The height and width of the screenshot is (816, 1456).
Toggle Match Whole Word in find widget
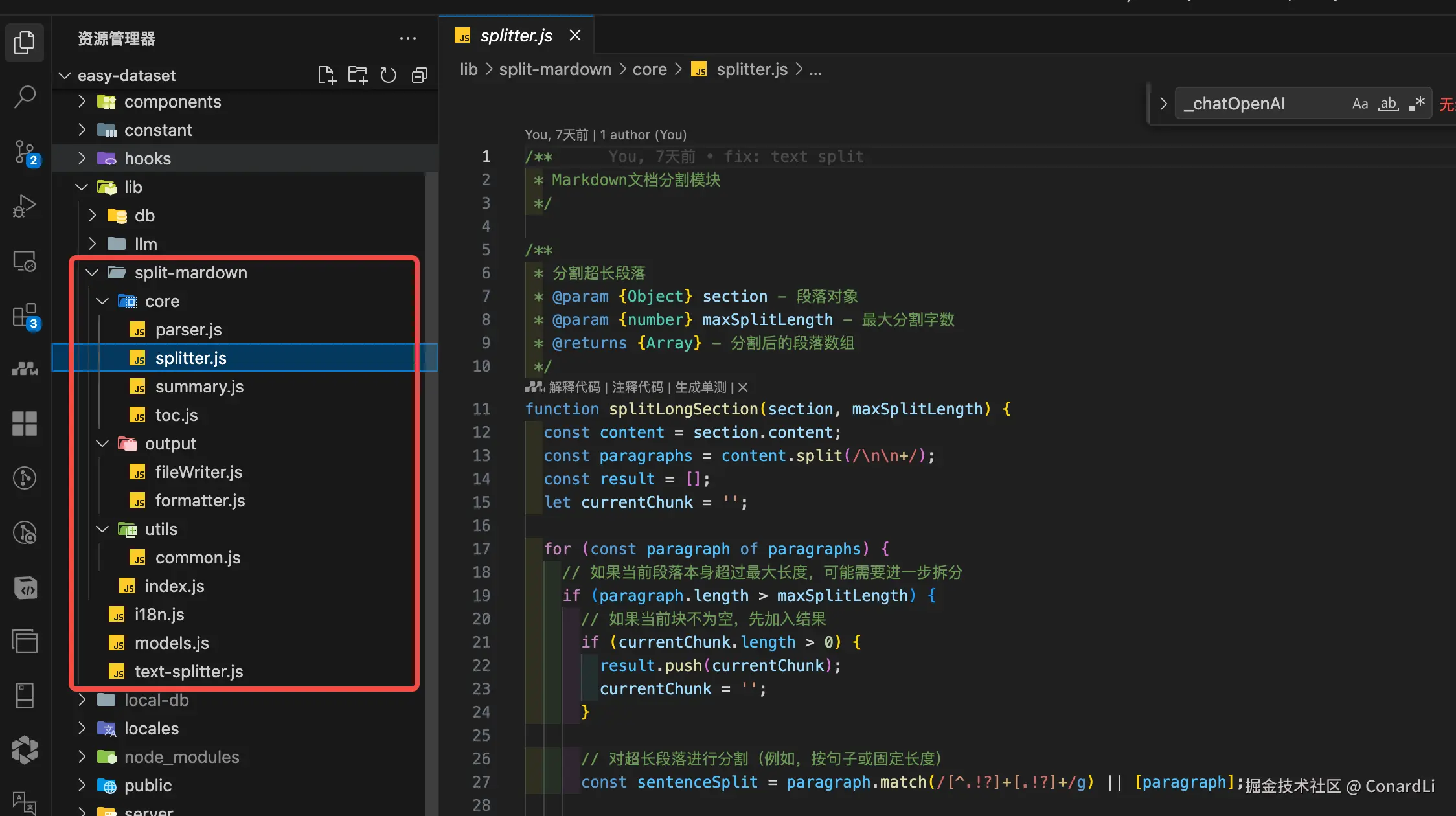coord(1388,104)
